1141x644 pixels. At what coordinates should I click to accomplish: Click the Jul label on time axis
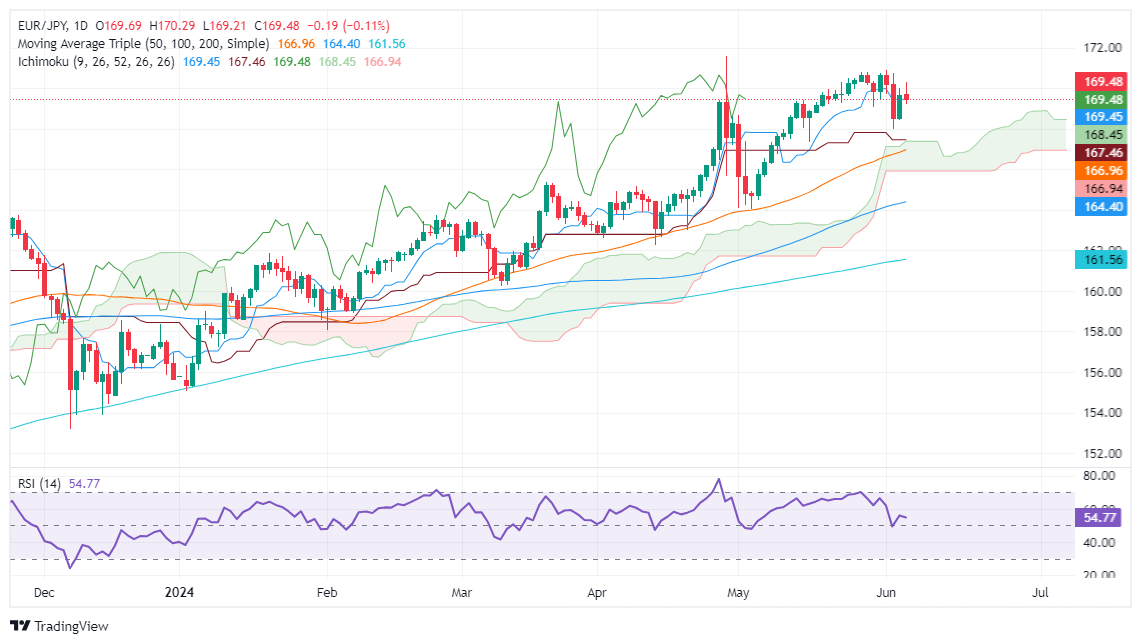point(1041,593)
